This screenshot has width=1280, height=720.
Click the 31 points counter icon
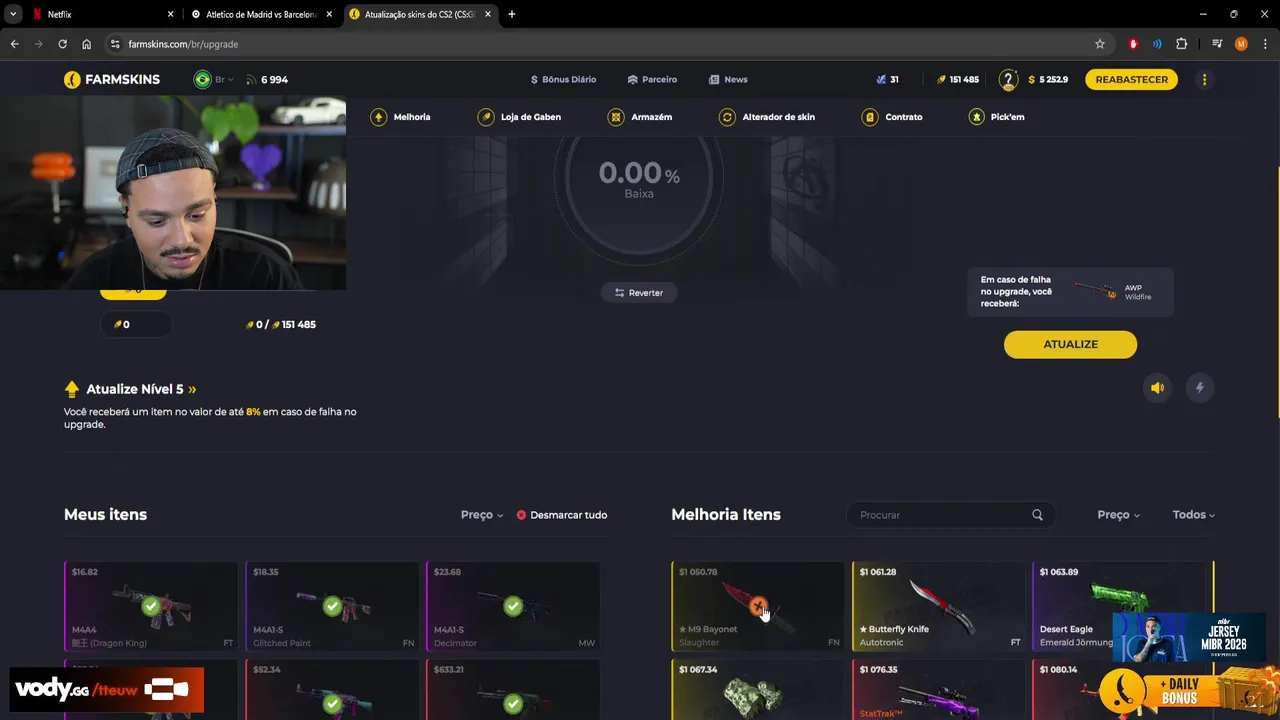[887, 79]
